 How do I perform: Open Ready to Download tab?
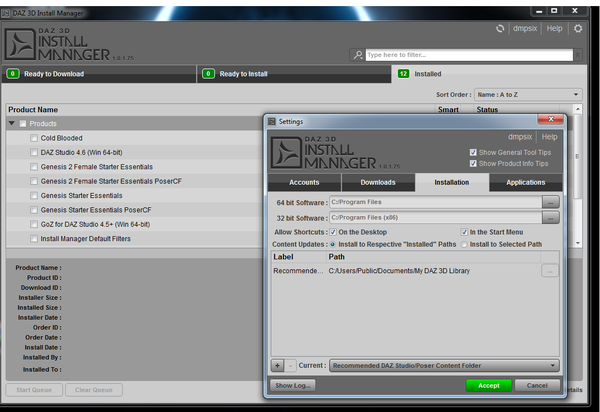(x=99, y=74)
